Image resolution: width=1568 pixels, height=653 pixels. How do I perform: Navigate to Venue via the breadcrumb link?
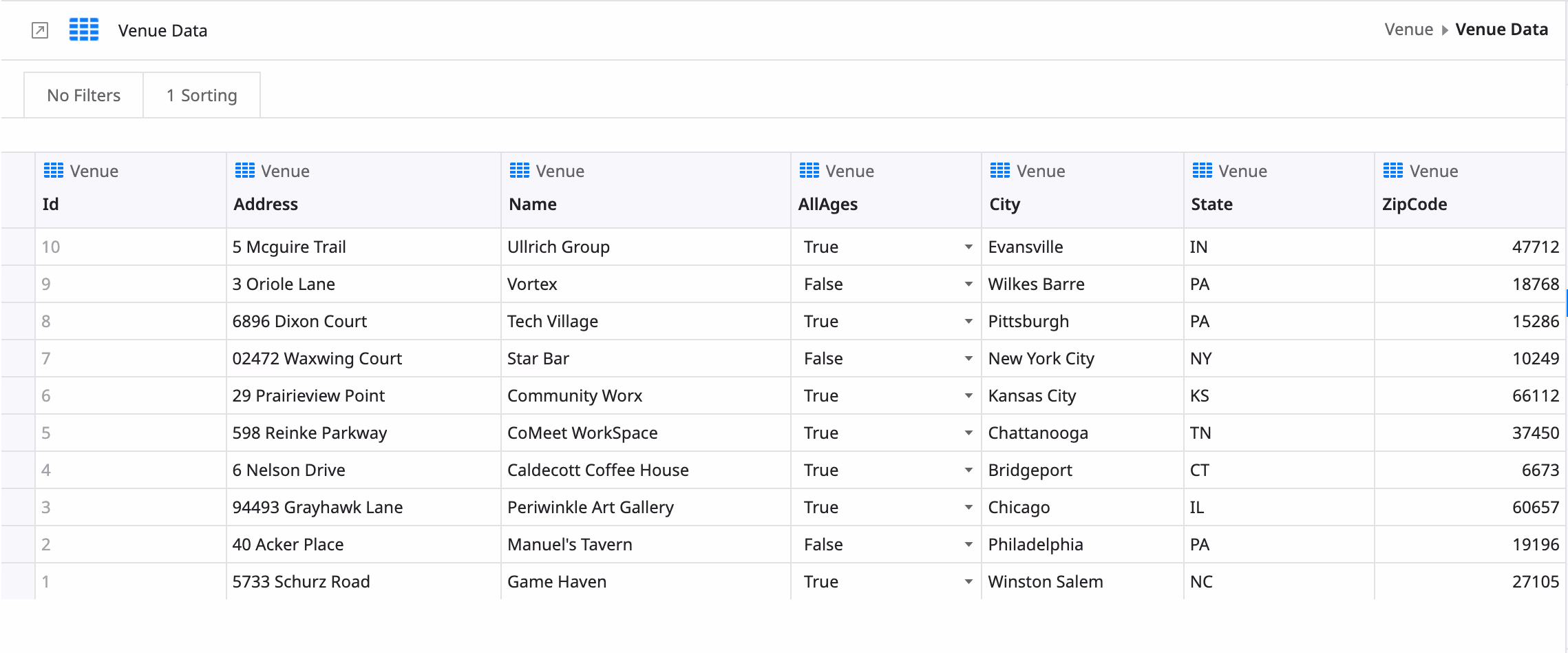(x=1408, y=29)
